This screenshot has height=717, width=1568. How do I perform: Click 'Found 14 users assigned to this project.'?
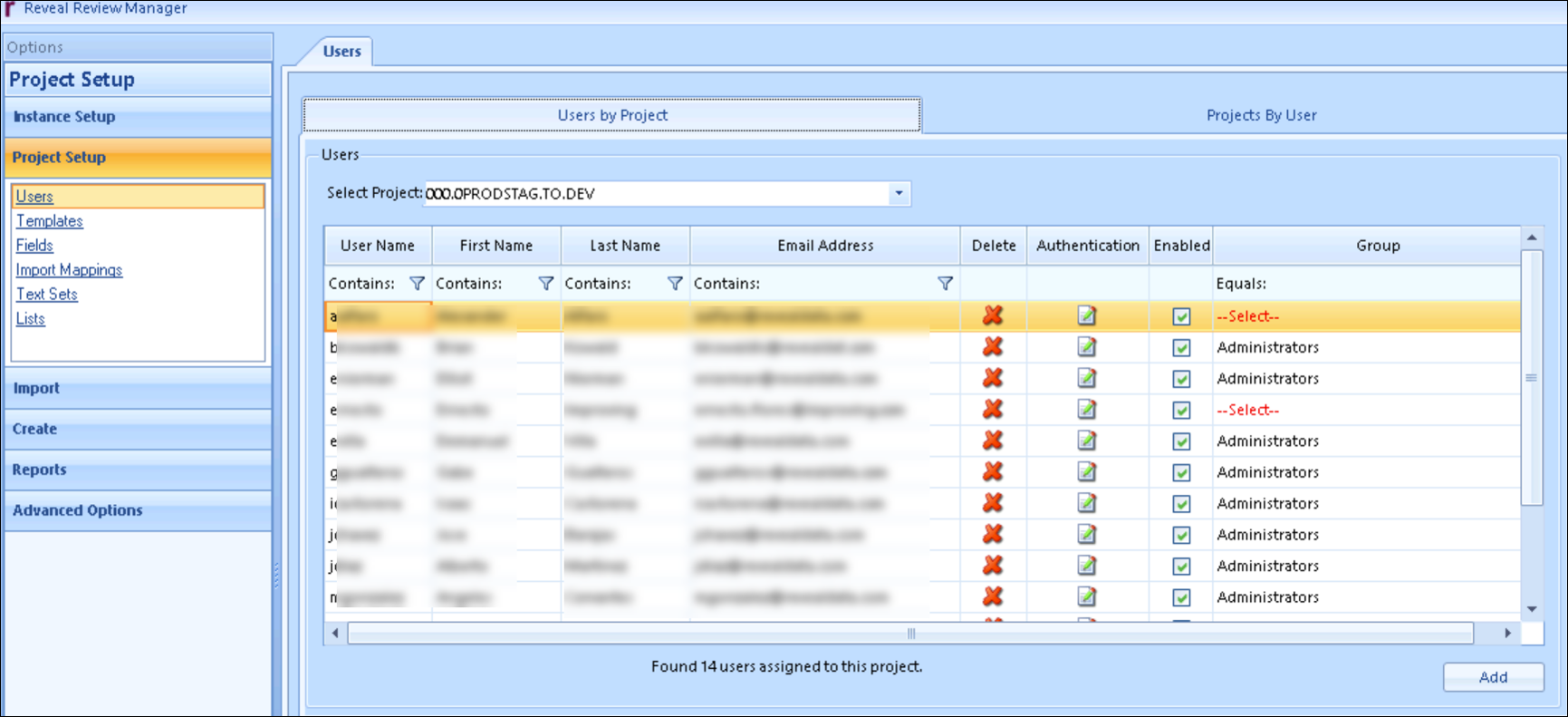click(x=786, y=666)
